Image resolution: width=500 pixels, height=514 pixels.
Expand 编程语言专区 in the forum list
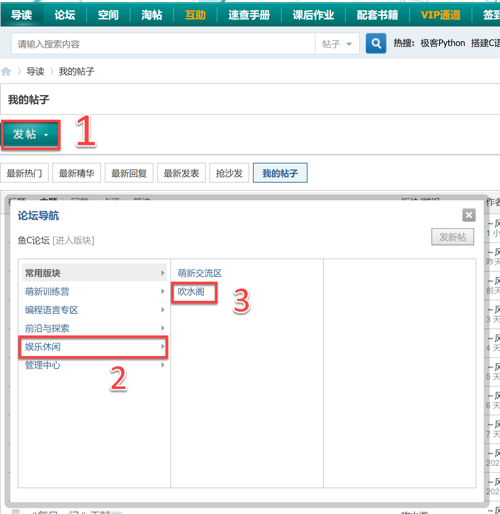tap(94, 310)
